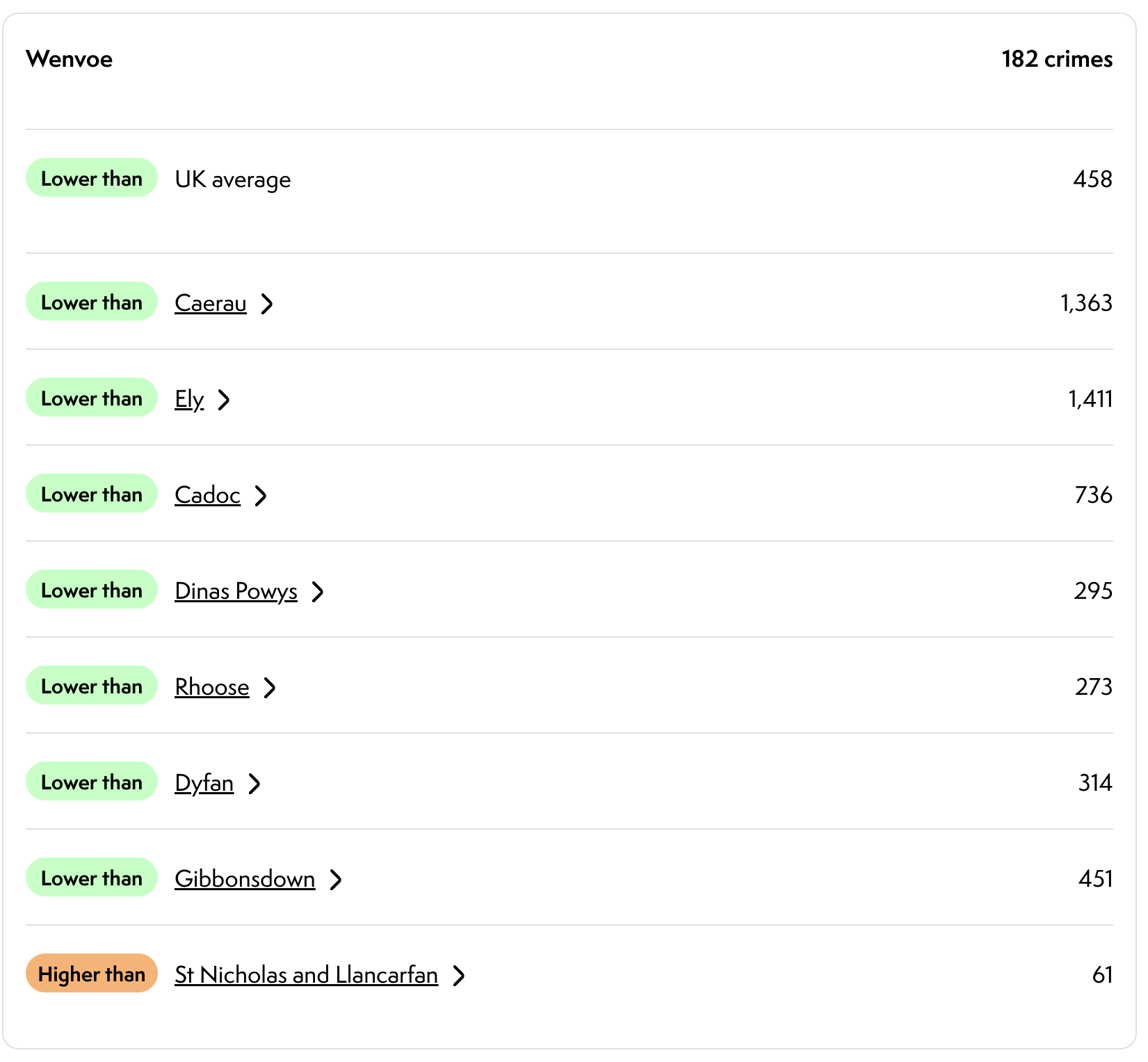Click the arrow icon beside Rhoose
The image size is (1148, 1062).
click(x=270, y=688)
